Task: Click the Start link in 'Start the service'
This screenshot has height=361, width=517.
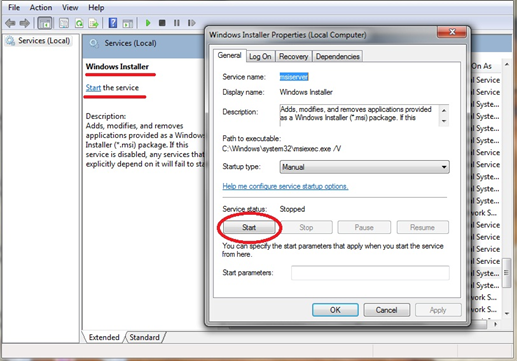Action: coord(93,88)
